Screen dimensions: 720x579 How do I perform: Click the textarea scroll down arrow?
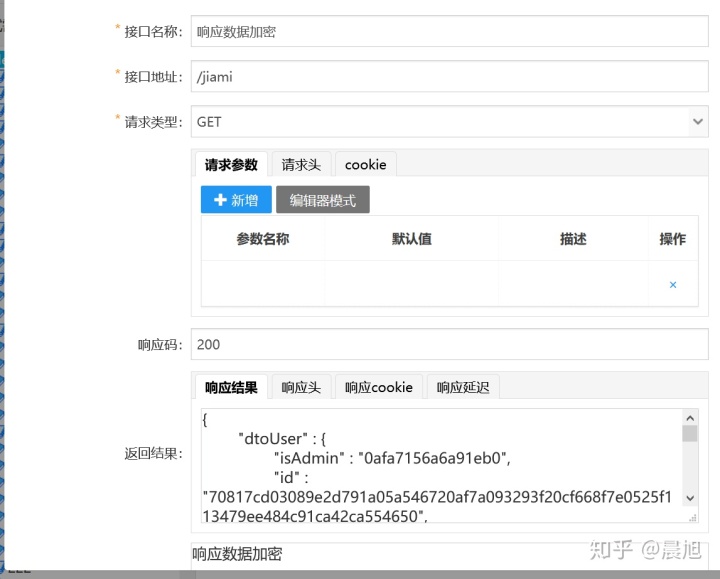[690, 498]
